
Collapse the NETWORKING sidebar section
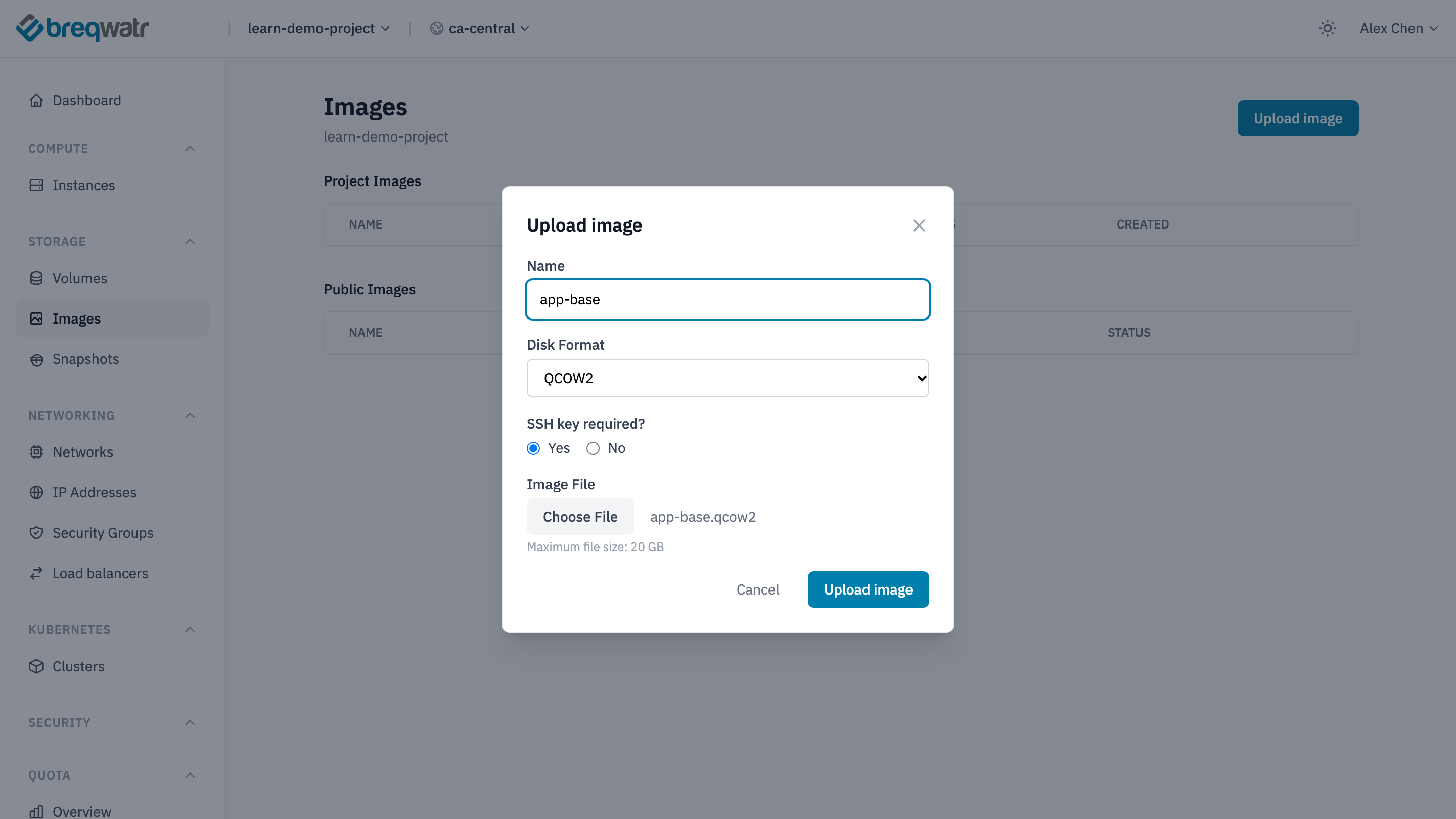[190, 416]
